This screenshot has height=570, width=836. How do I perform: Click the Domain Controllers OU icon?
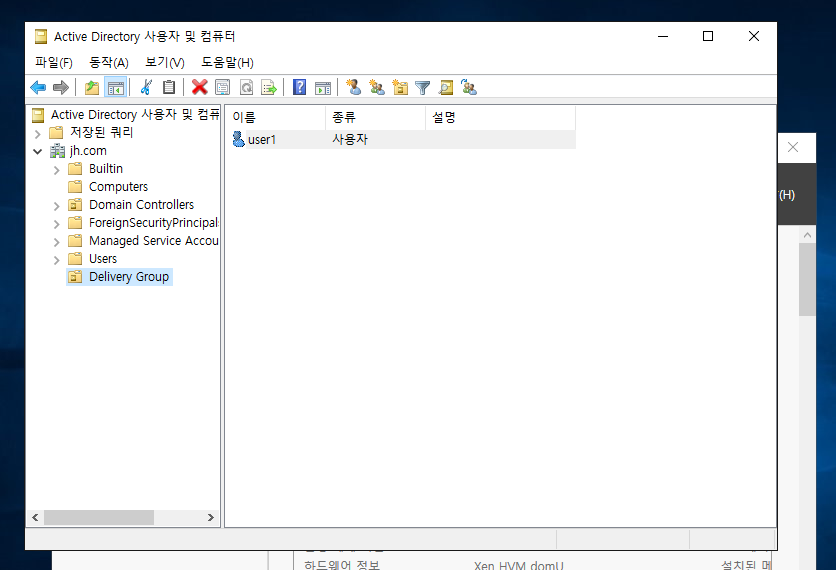click(x=75, y=205)
